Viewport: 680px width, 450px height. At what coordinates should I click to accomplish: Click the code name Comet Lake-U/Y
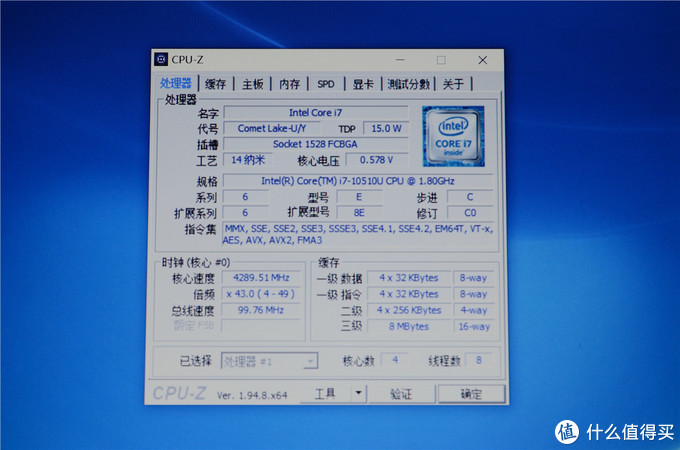pyautogui.click(x=271, y=128)
